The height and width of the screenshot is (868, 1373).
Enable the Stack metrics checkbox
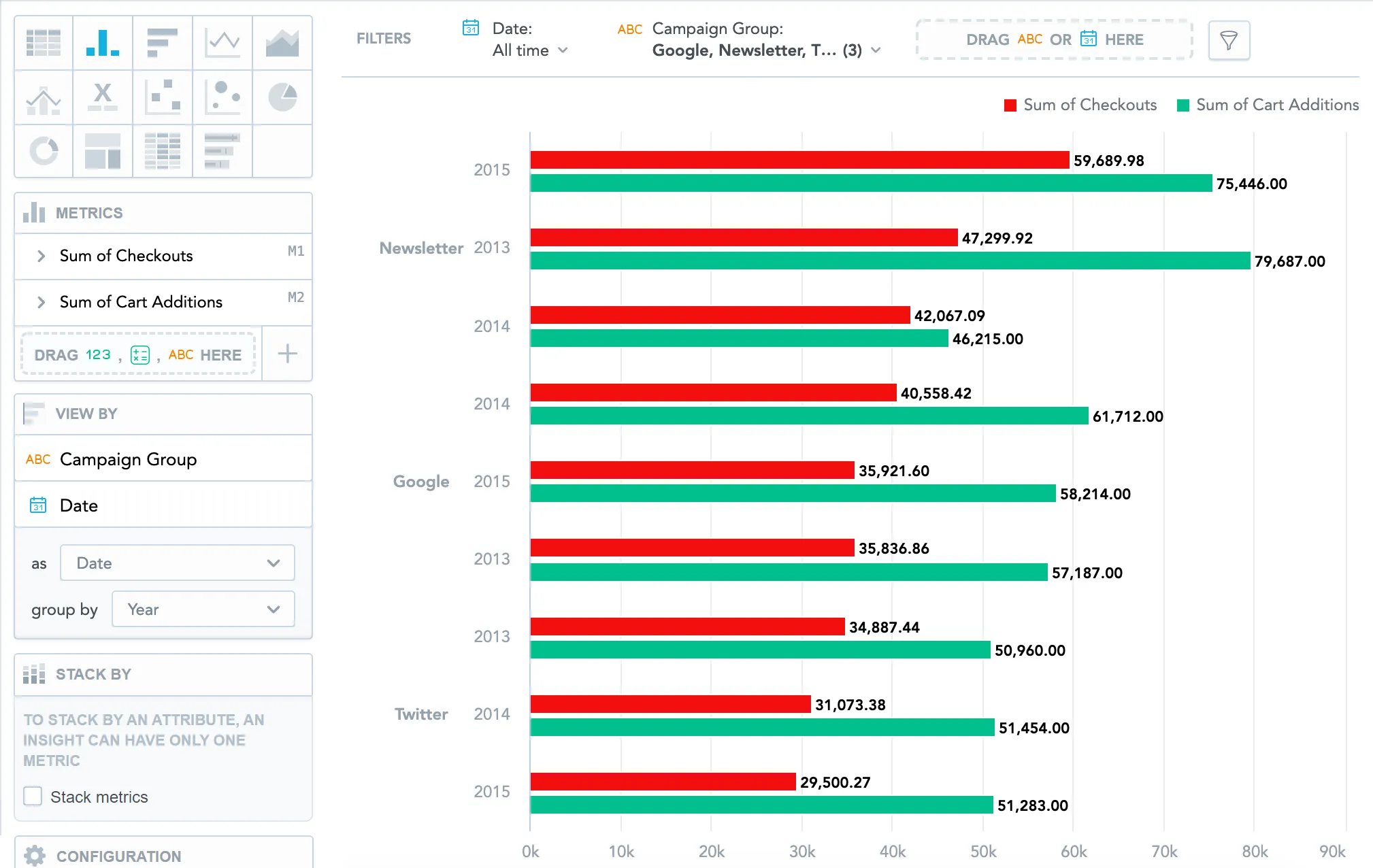pos(32,796)
